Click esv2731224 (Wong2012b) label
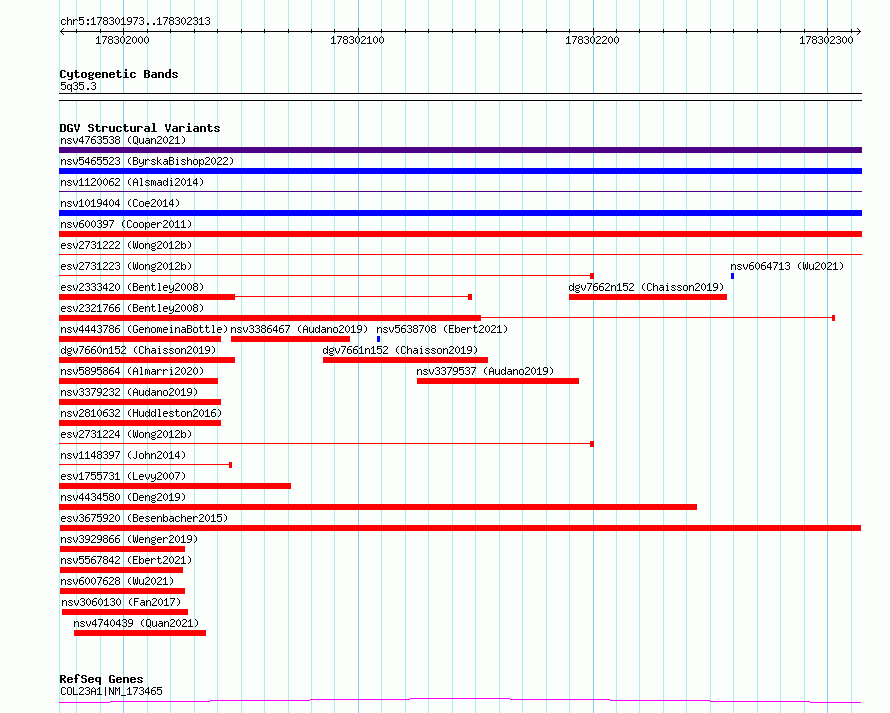The height and width of the screenshot is (713, 890). pyautogui.click(x=126, y=434)
